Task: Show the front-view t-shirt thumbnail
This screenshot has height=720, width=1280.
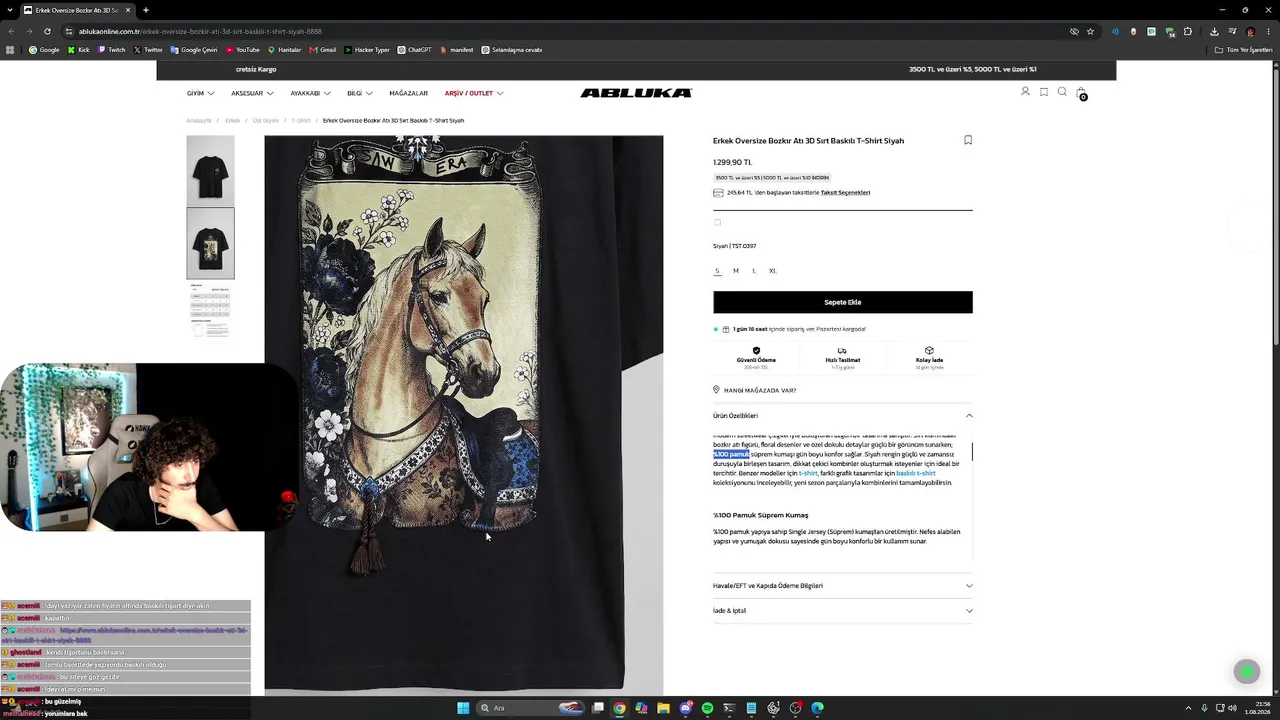Action: [x=210, y=171]
